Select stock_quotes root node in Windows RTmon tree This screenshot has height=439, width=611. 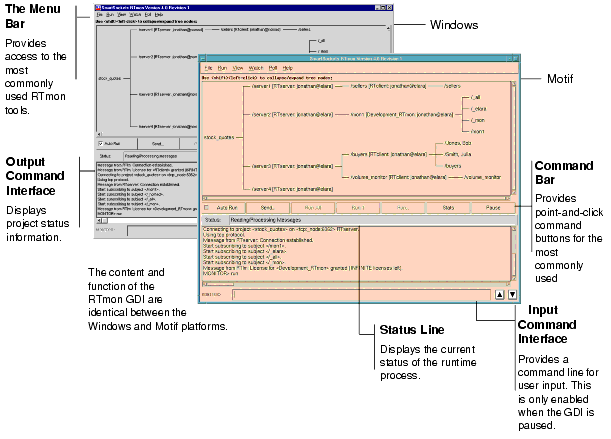pyautogui.click(x=110, y=78)
